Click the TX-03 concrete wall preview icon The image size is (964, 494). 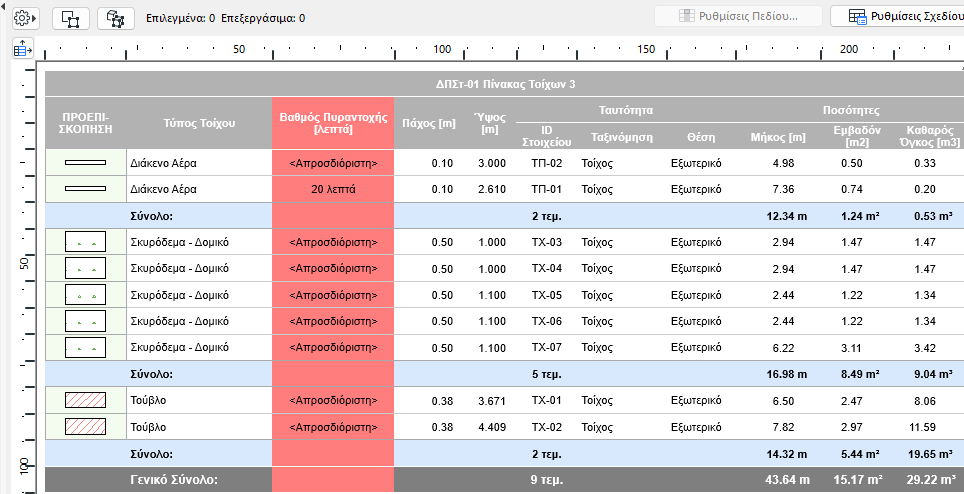(x=85, y=242)
